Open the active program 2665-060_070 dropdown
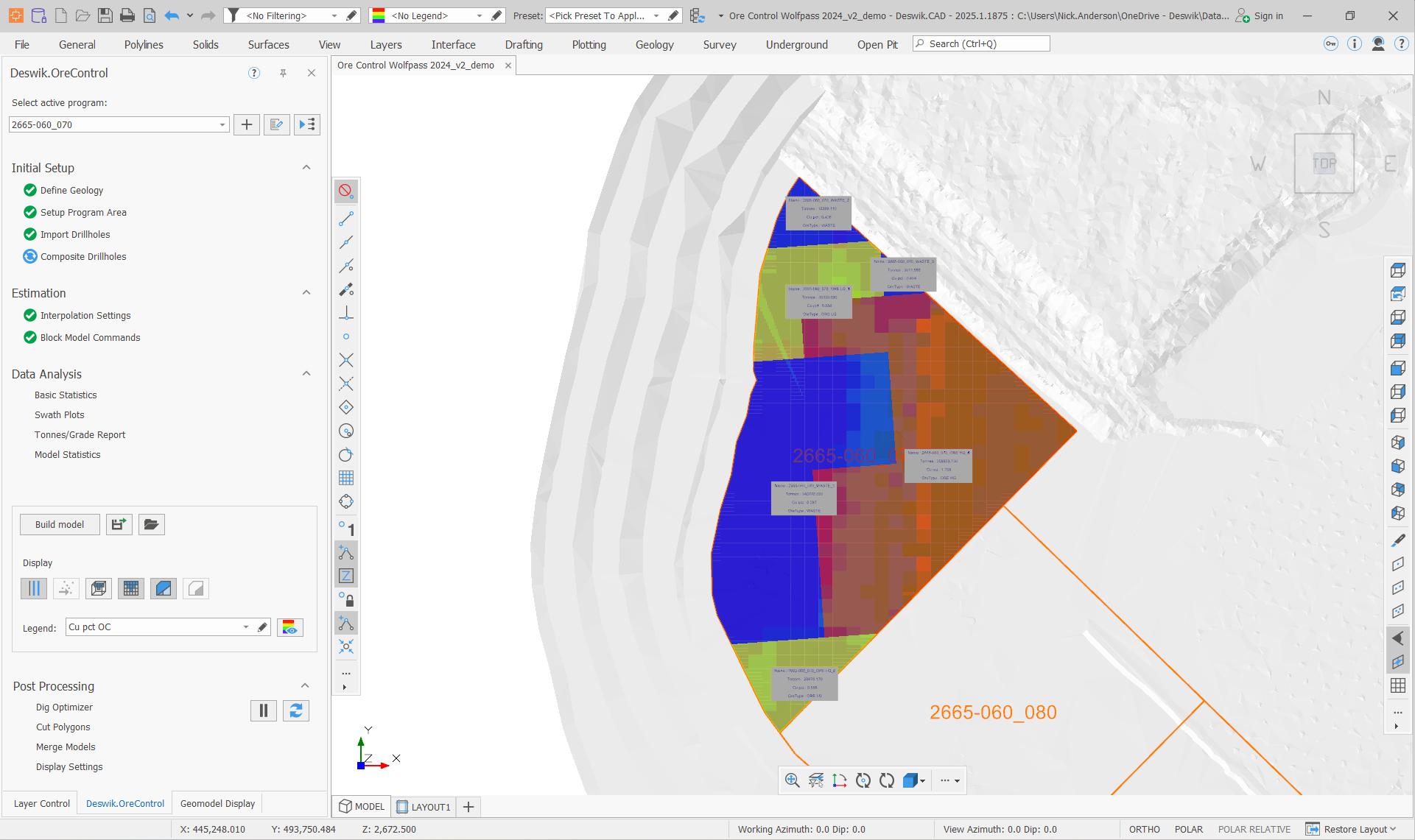1415x840 pixels. (222, 124)
